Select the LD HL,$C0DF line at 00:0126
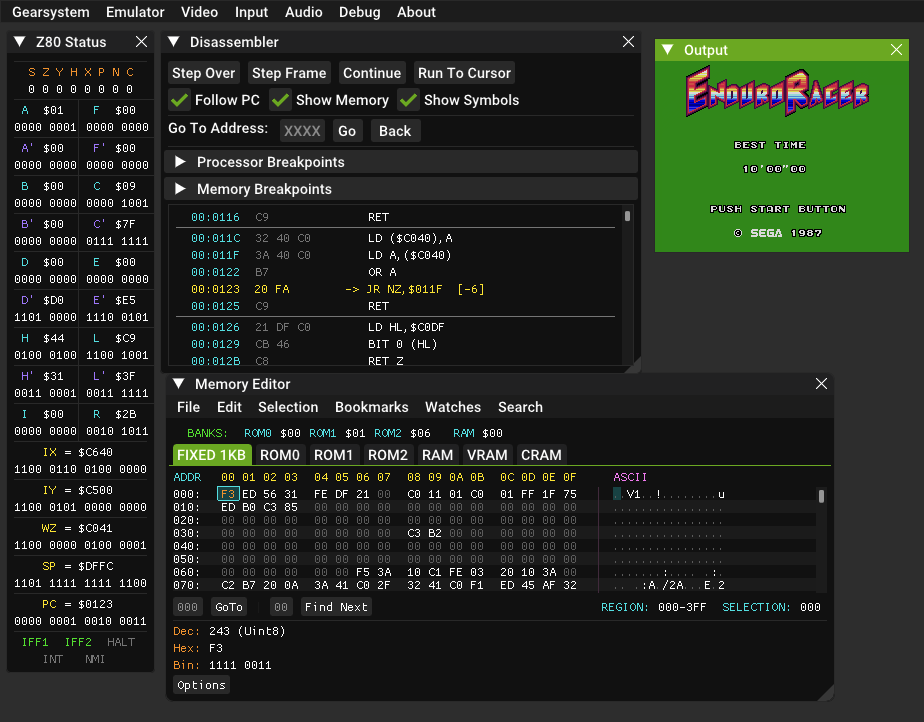Image resolution: width=924 pixels, height=722 pixels. coord(395,327)
